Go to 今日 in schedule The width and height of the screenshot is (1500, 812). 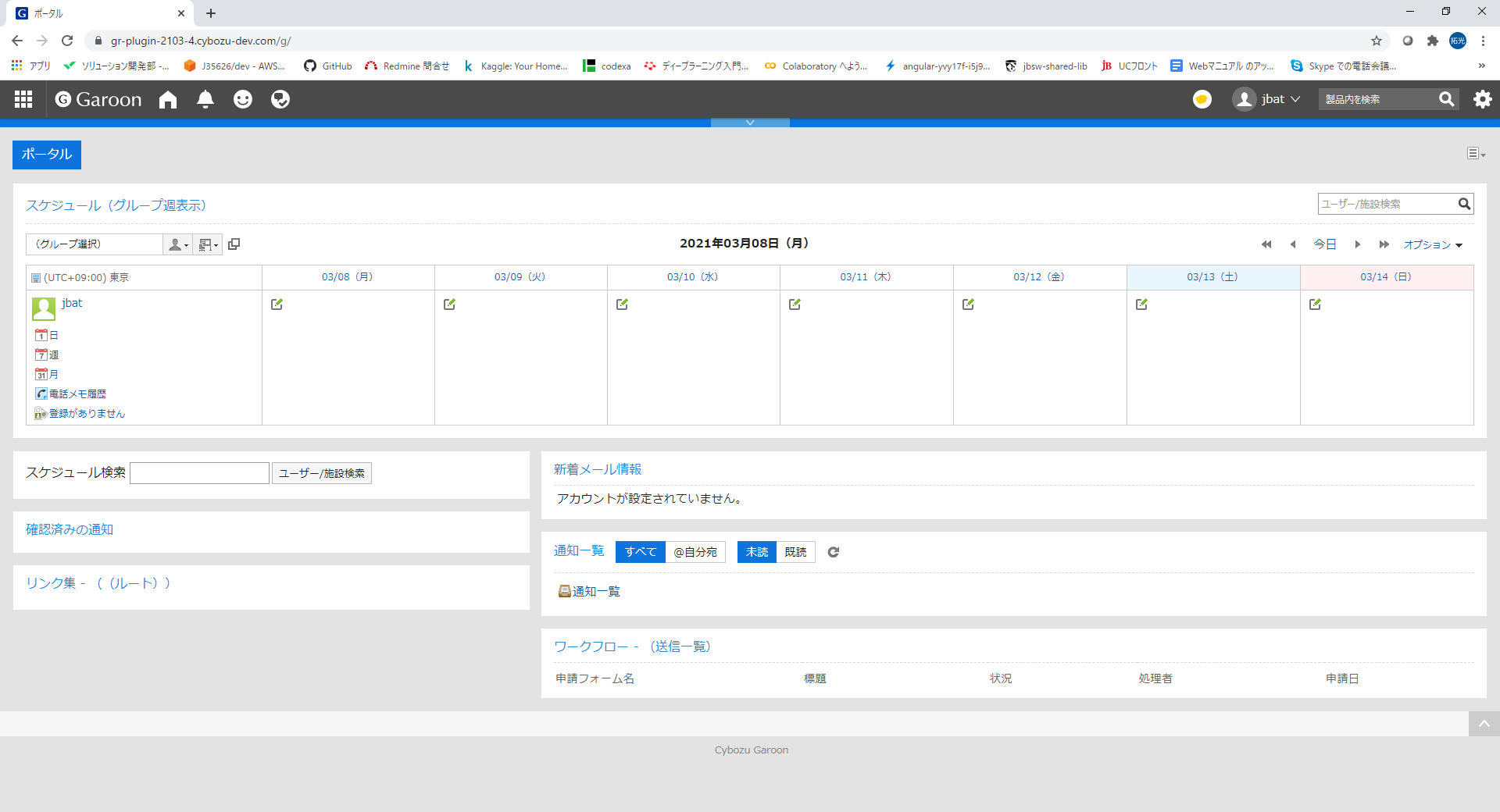click(1324, 244)
